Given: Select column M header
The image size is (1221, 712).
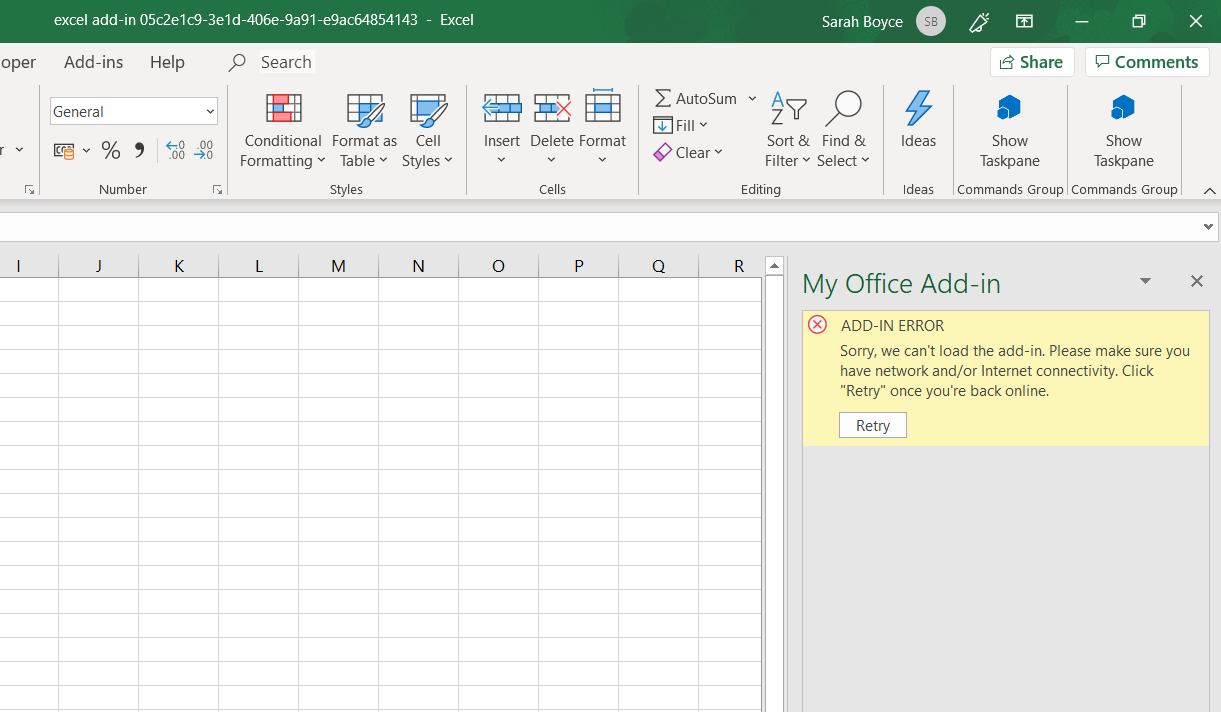Looking at the screenshot, I should [x=338, y=265].
